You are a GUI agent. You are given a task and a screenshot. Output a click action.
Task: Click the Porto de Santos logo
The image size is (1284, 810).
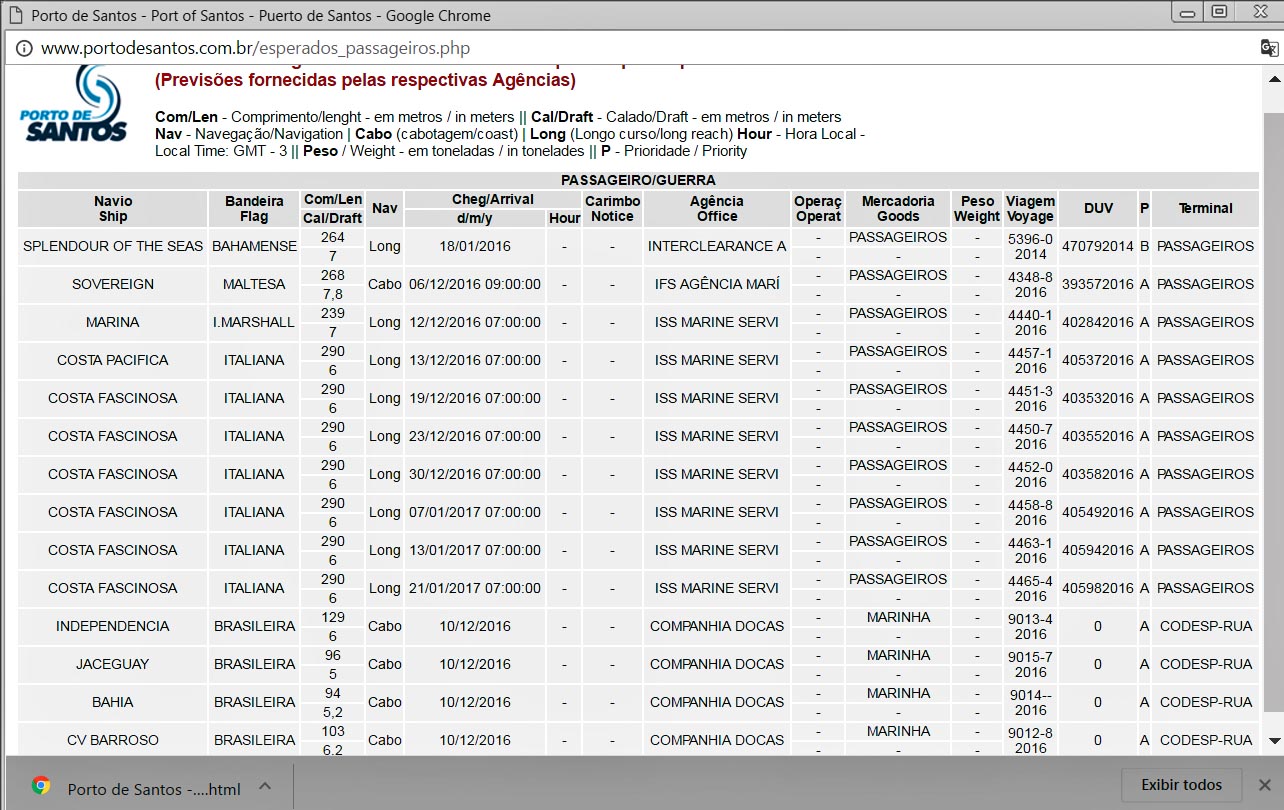pyautogui.click(x=74, y=104)
